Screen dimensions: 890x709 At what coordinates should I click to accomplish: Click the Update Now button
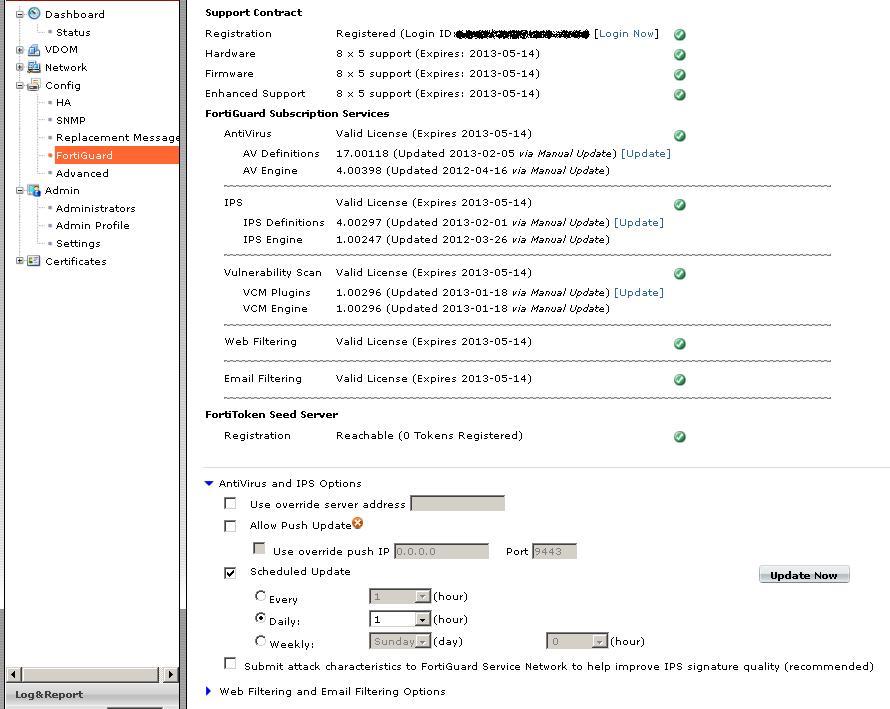tap(804, 574)
